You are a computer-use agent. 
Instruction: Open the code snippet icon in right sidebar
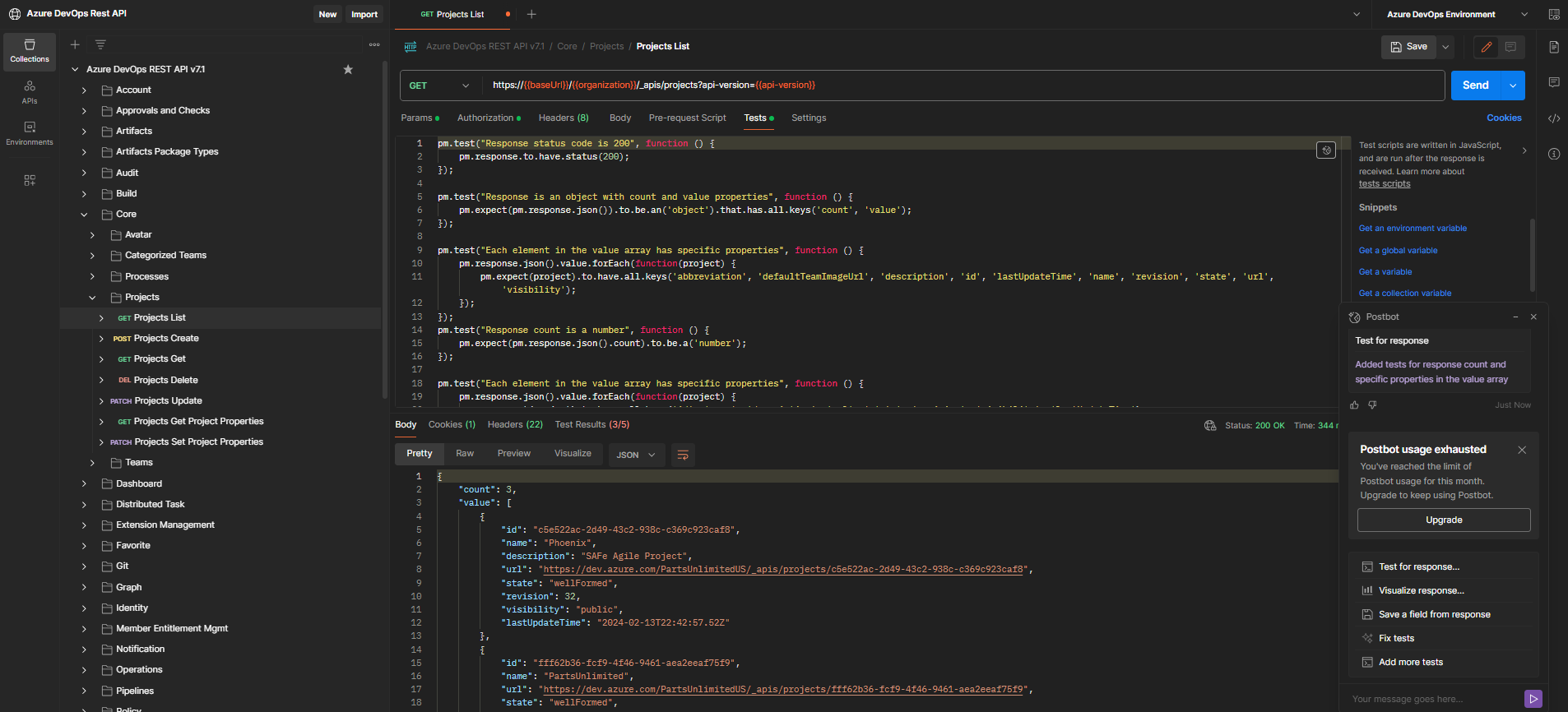[x=1554, y=118]
